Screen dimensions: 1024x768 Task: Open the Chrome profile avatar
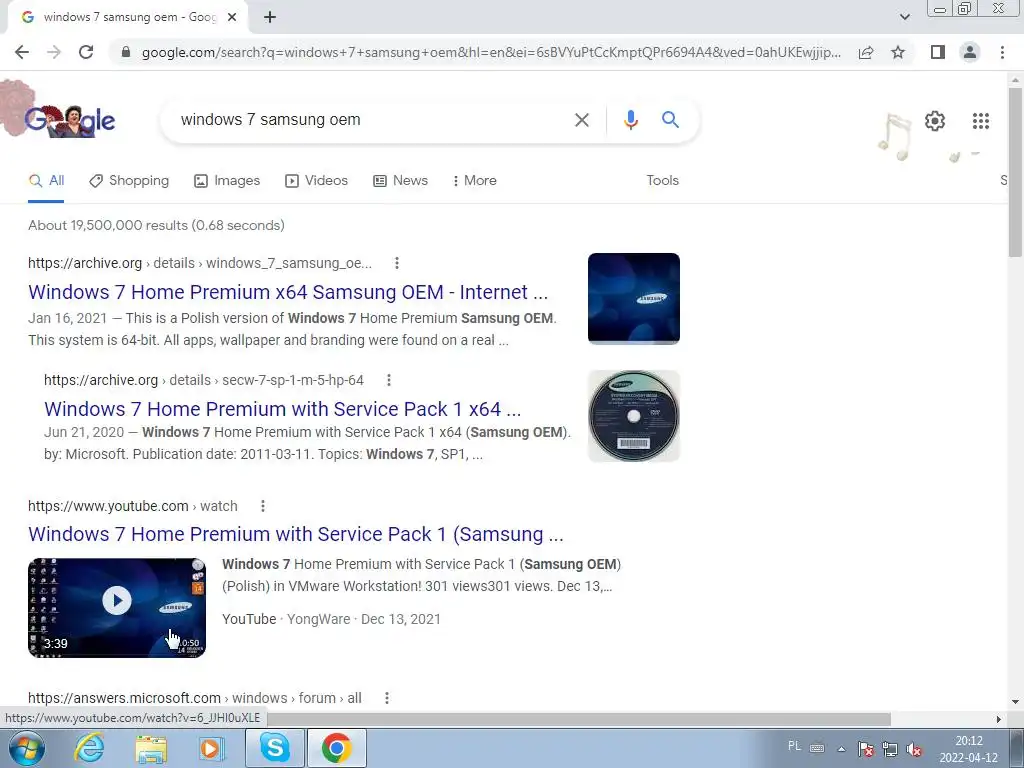coord(970,52)
